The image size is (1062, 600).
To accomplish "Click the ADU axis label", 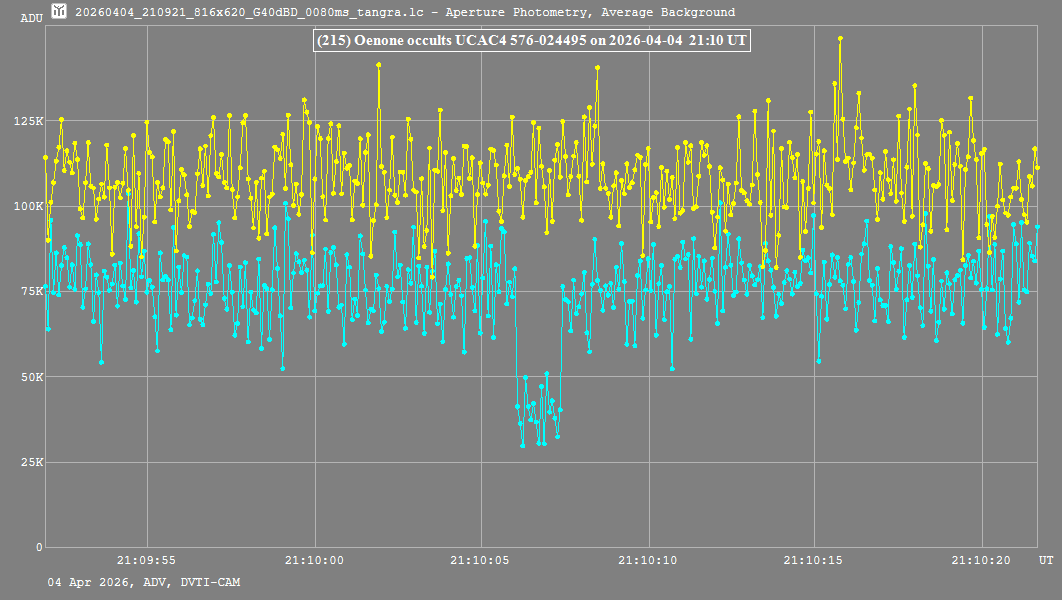I will [x=31, y=18].
